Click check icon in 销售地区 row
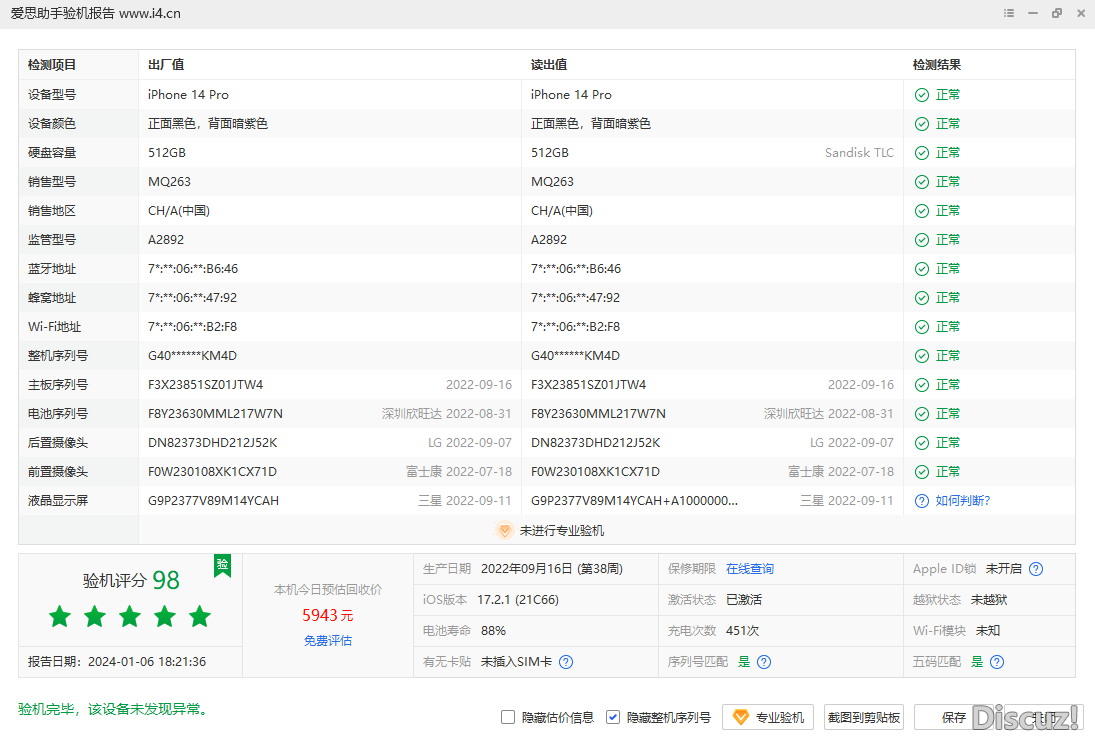1095x742 pixels. tap(922, 211)
